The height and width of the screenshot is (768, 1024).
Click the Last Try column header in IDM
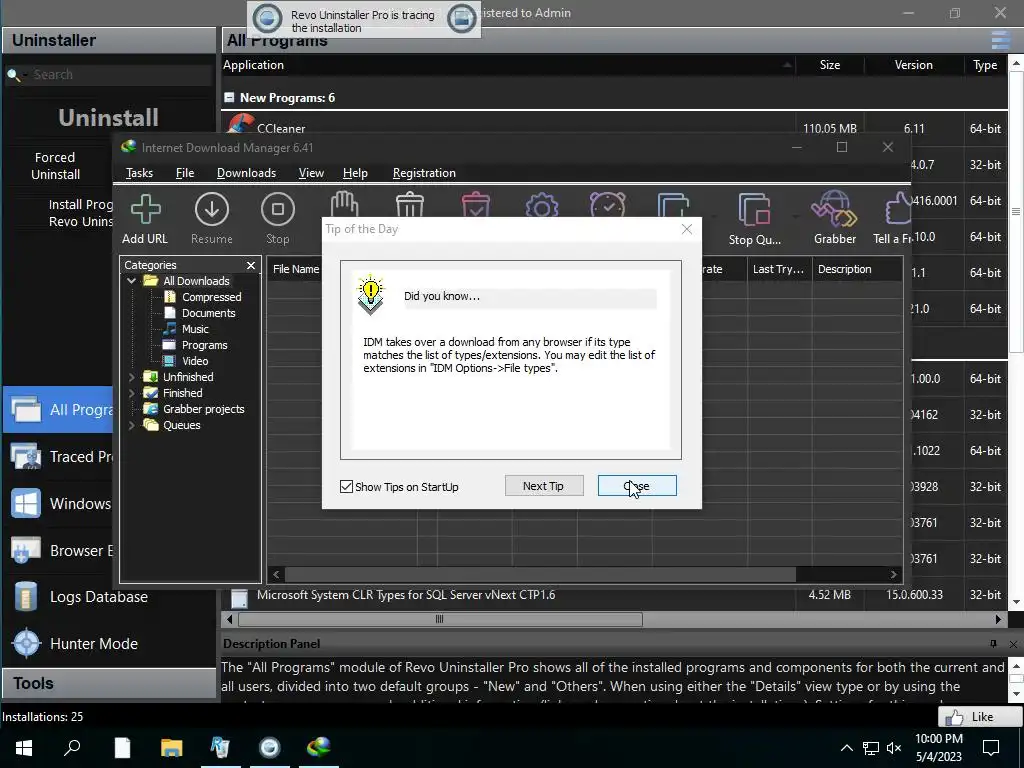click(x=779, y=269)
